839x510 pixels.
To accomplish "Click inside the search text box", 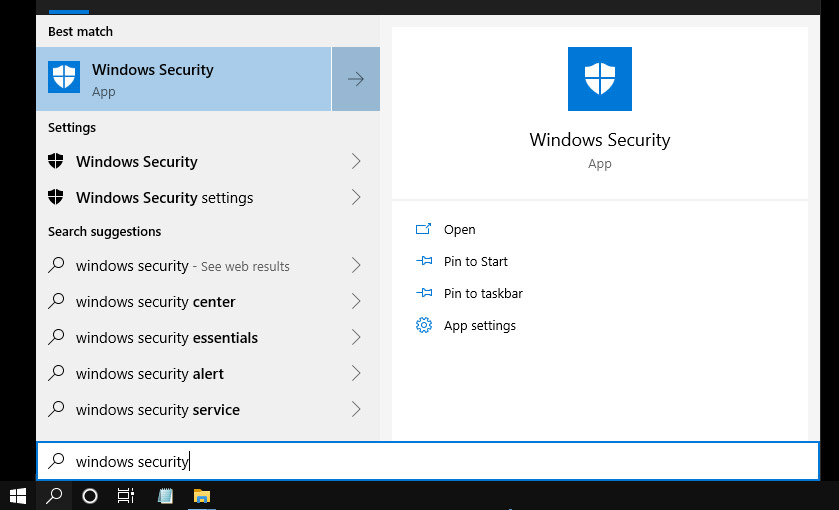I will (428, 461).
